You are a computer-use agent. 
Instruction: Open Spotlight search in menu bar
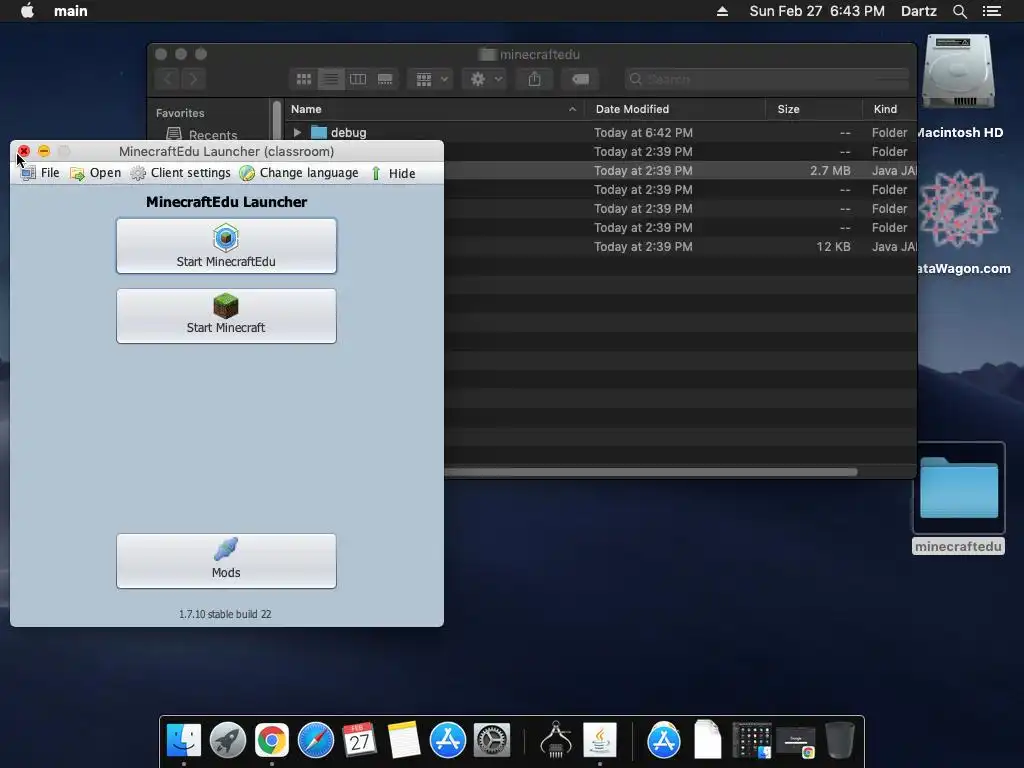[x=960, y=11]
